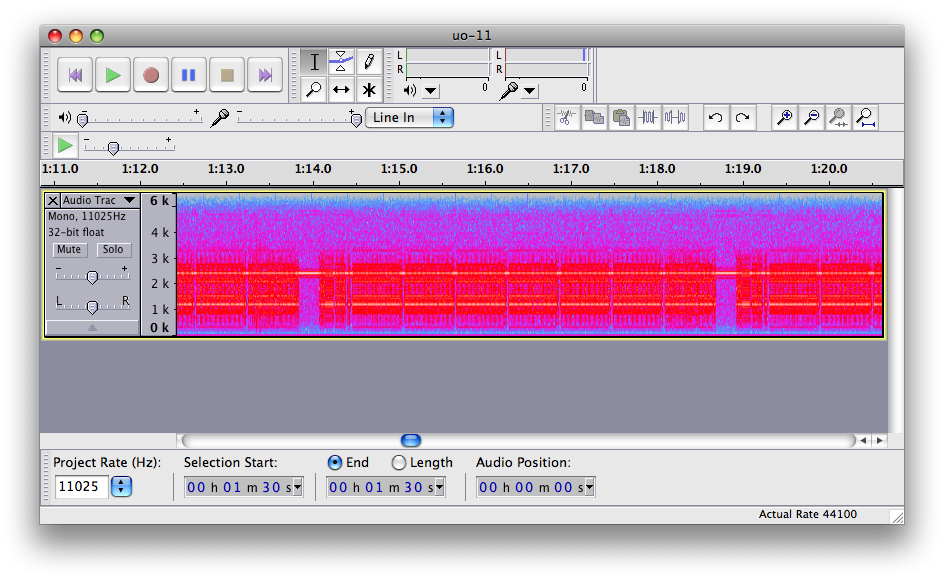Click the green window zoom button
The image size is (944, 579).
click(x=97, y=36)
